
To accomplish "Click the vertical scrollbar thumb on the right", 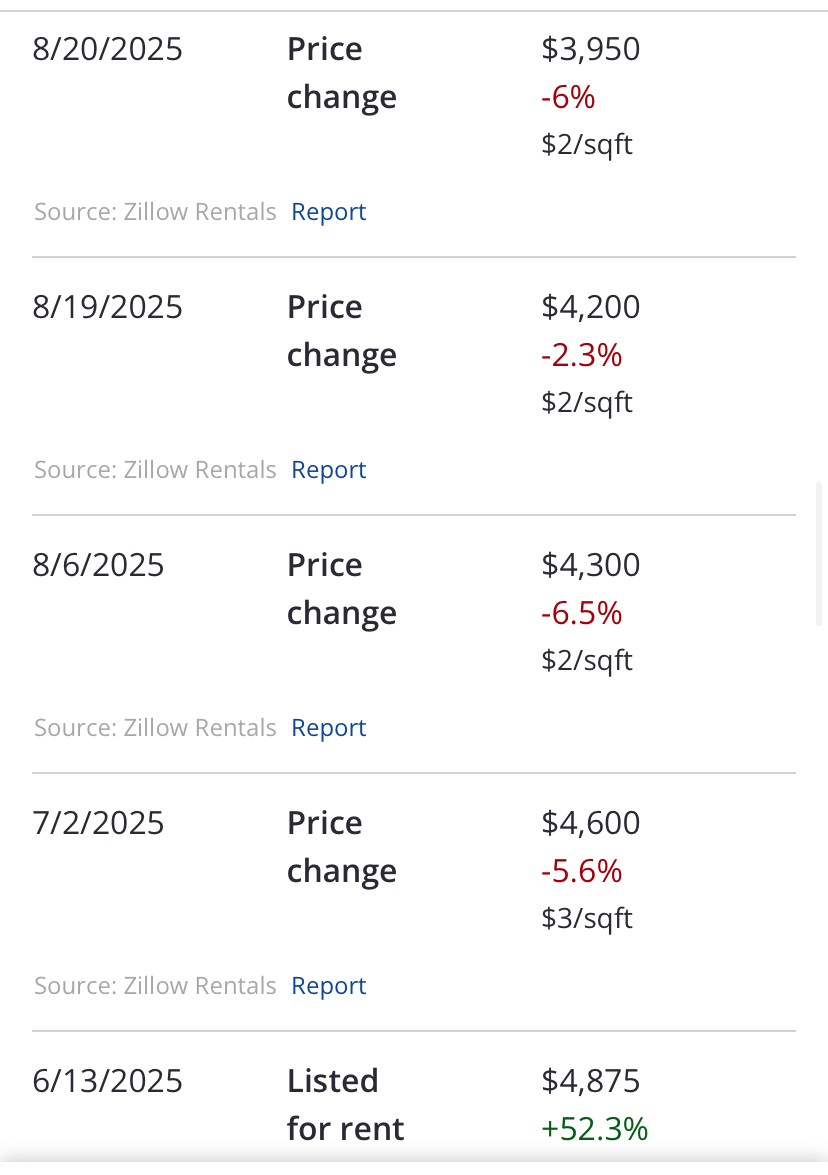I will [x=820, y=553].
